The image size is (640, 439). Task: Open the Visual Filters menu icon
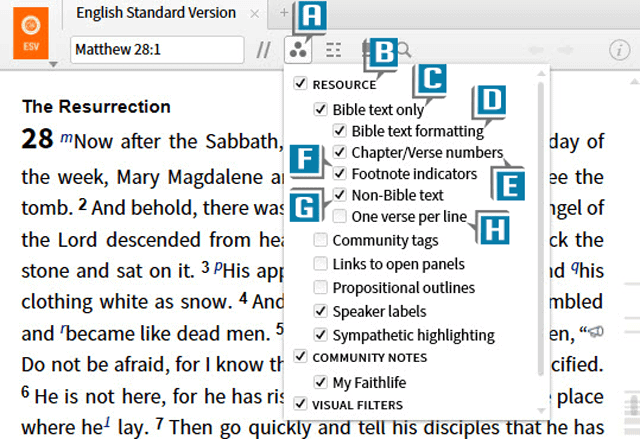point(296,49)
